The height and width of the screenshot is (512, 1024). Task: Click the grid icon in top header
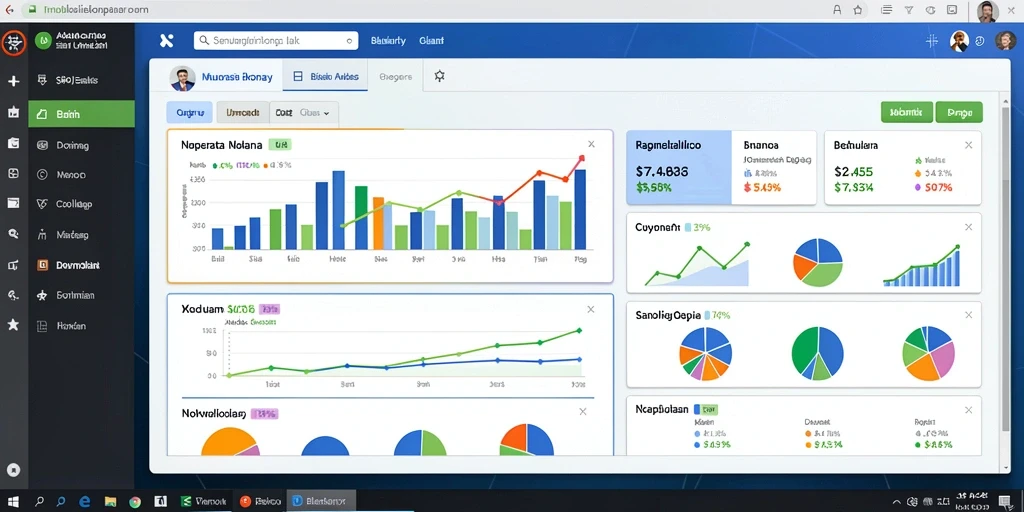(932, 41)
